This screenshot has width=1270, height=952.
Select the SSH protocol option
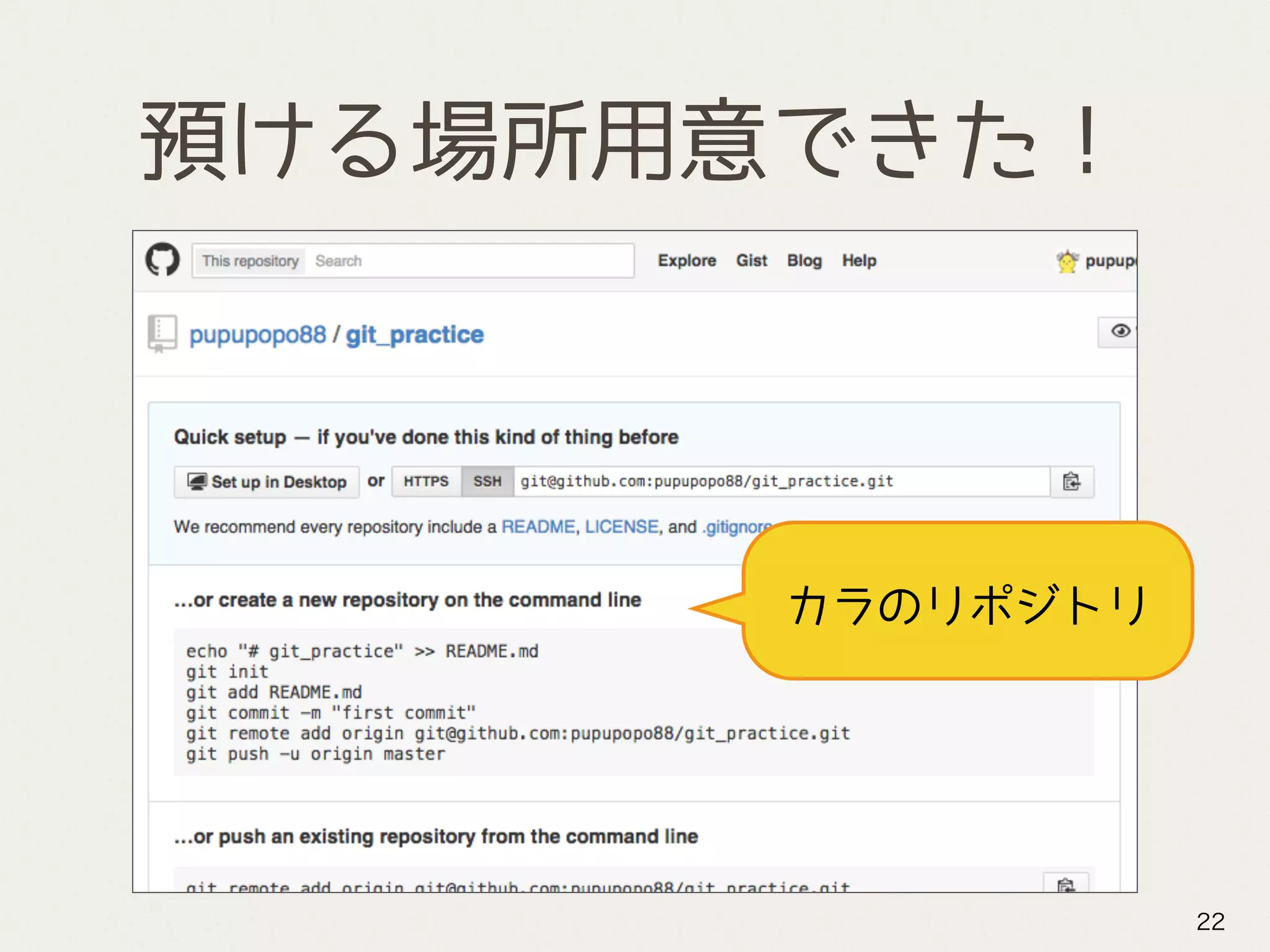(487, 482)
